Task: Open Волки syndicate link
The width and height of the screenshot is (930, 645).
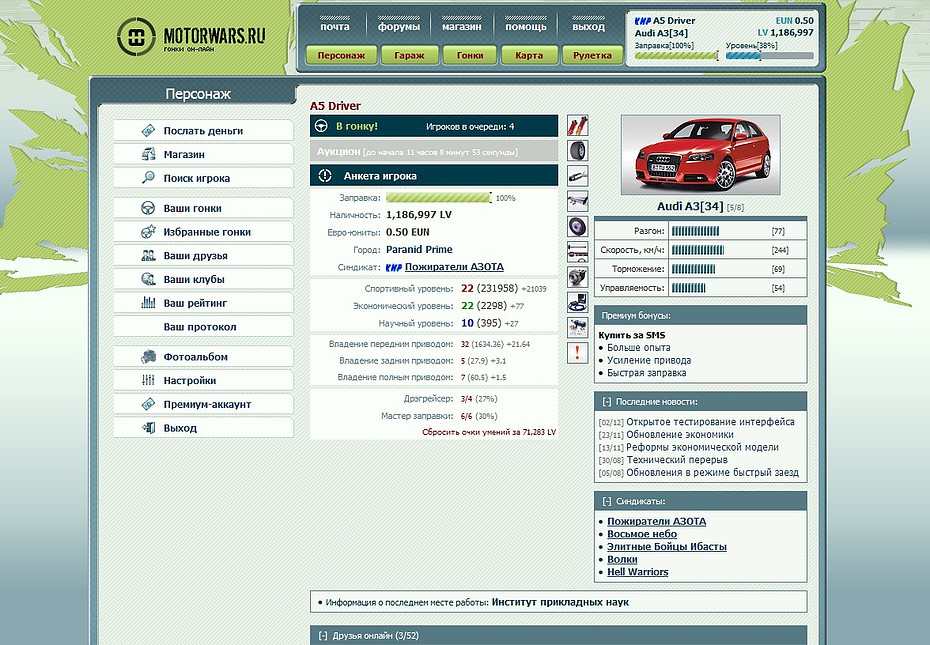Action: pyautogui.click(x=622, y=559)
